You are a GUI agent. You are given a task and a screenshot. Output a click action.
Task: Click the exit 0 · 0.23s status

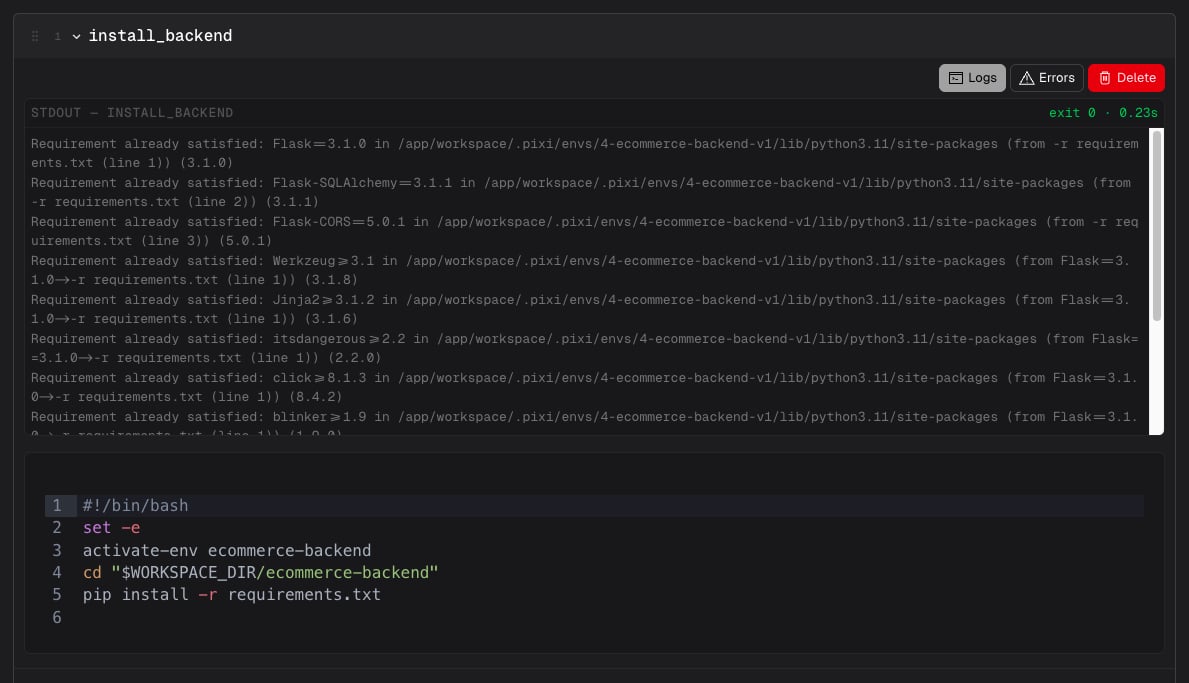(1103, 113)
